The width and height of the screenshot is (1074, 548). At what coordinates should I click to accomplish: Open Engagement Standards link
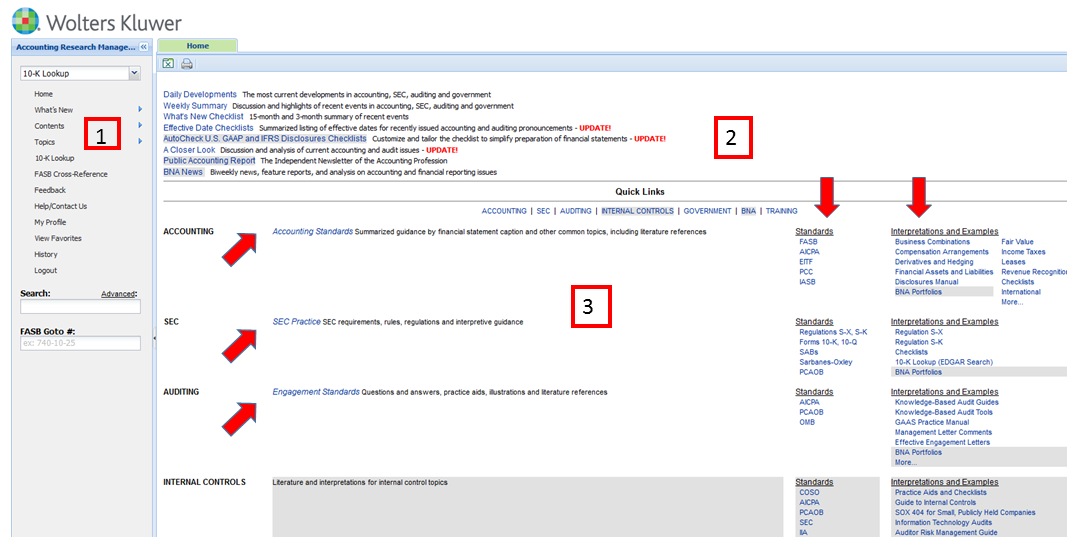316,392
